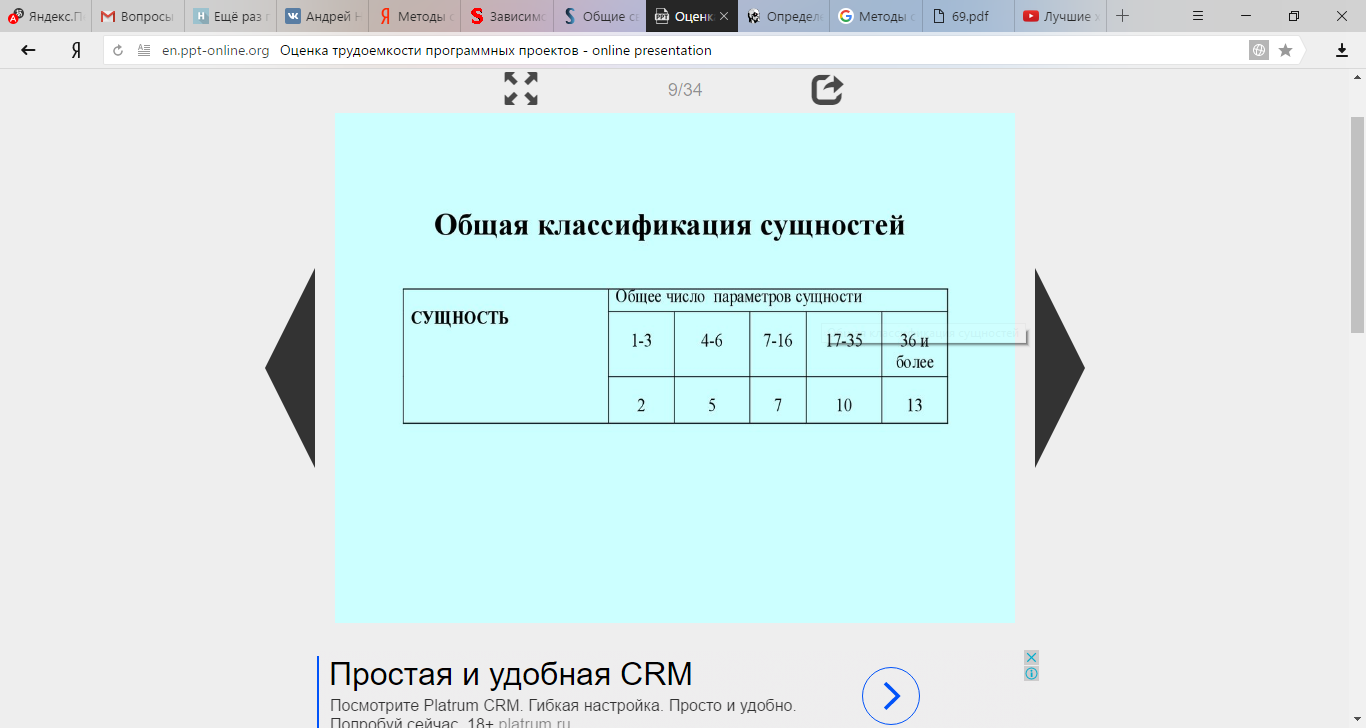Click the page vertical scrollbar thumb
The width and height of the screenshot is (1366, 728).
[x=1358, y=224]
